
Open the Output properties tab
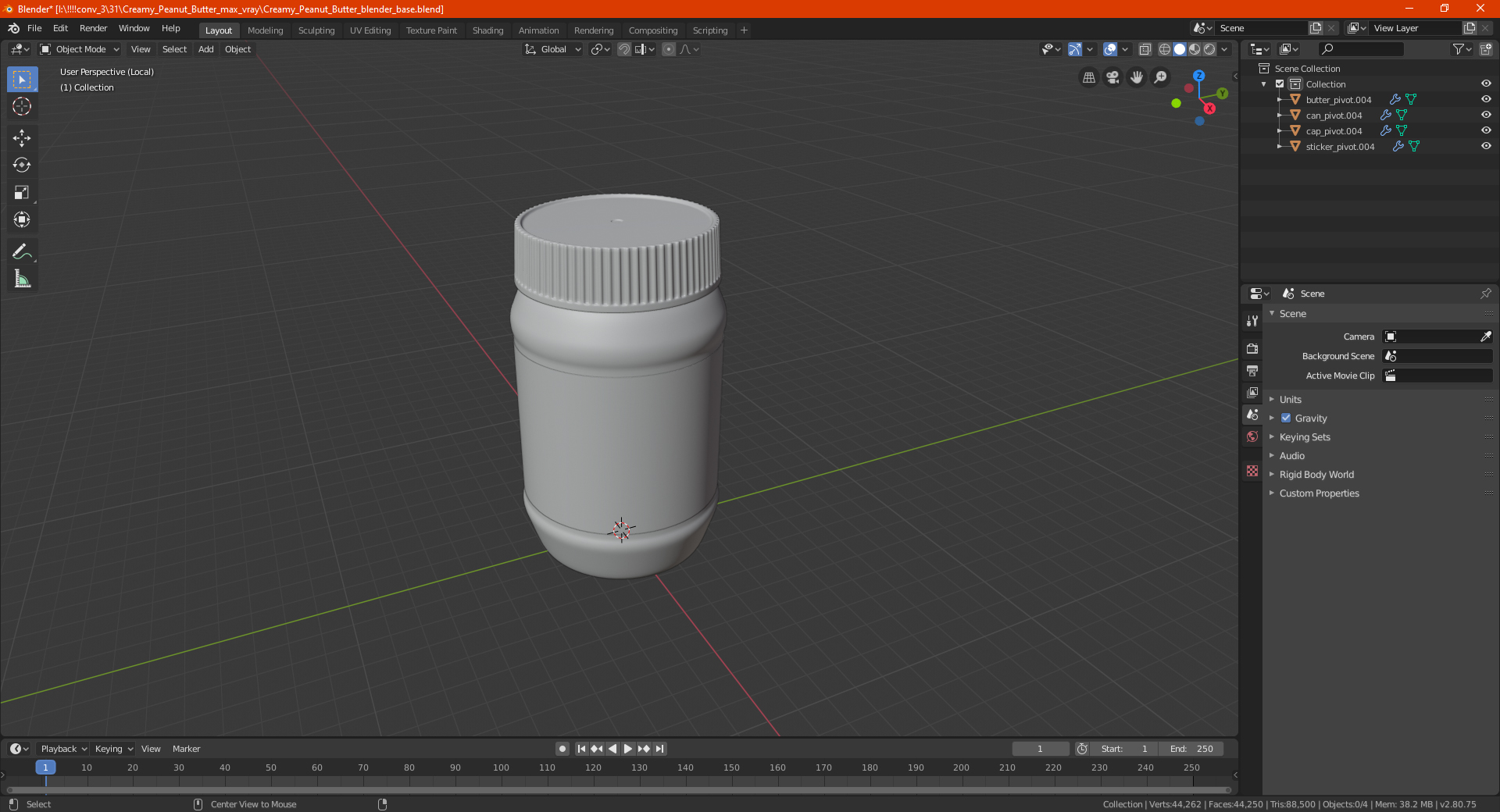pos(1252,371)
